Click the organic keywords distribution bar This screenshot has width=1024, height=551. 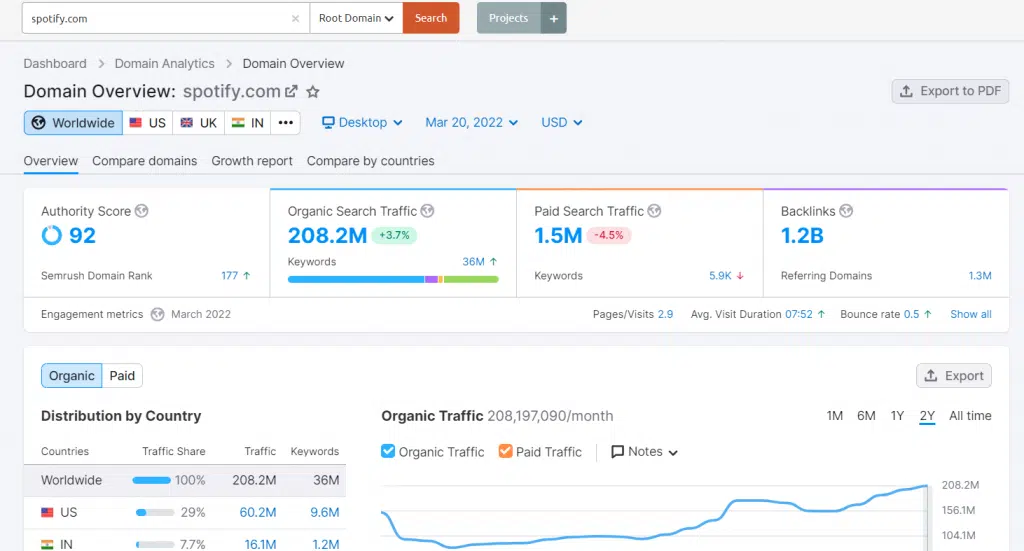pos(393,279)
